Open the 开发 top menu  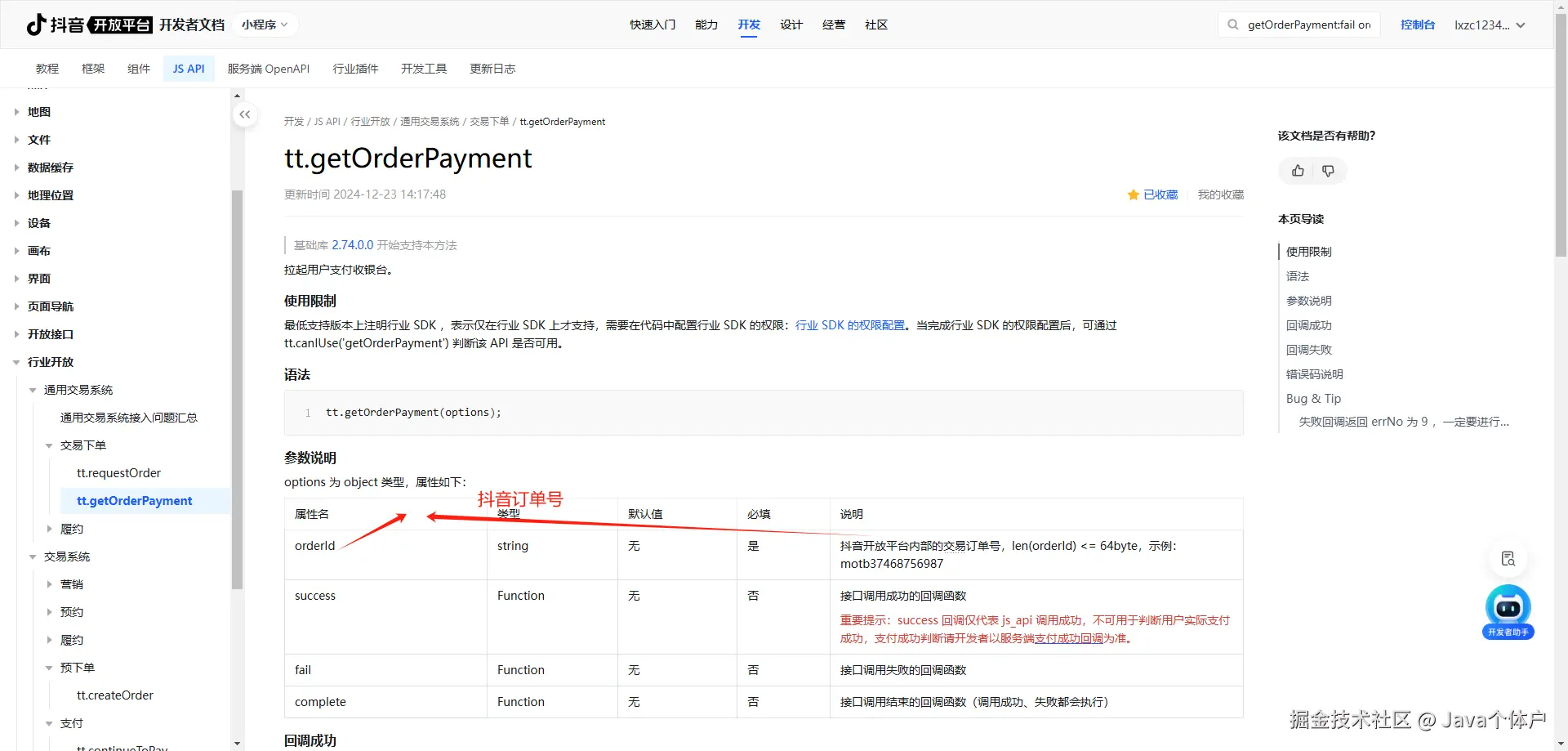pyautogui.click(x=749, y=25)
